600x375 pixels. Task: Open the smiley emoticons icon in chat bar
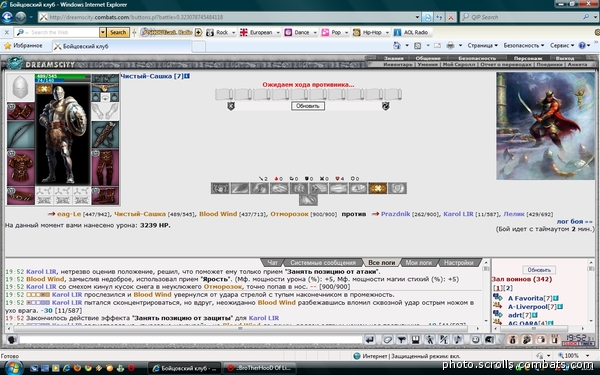(x=475, y=339)
